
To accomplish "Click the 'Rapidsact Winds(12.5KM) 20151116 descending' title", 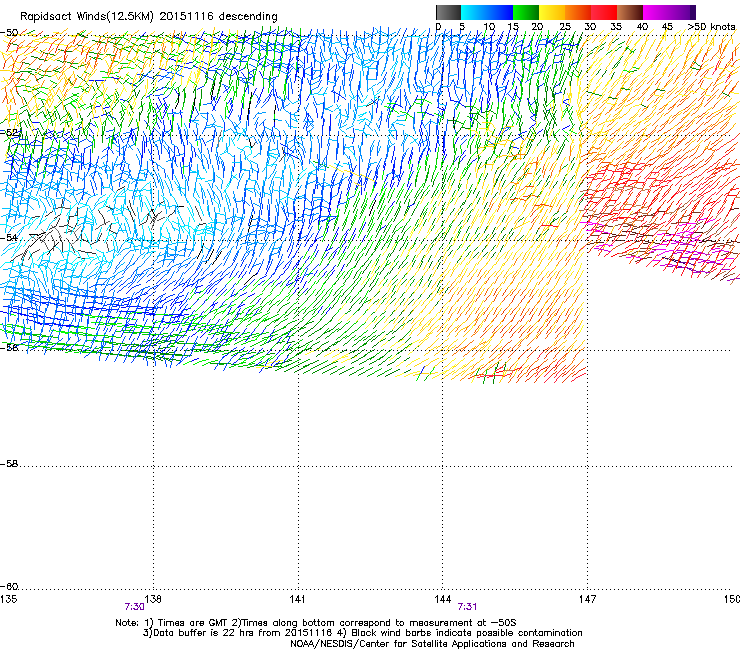I will pyautogui.click(x=149, y=17).
